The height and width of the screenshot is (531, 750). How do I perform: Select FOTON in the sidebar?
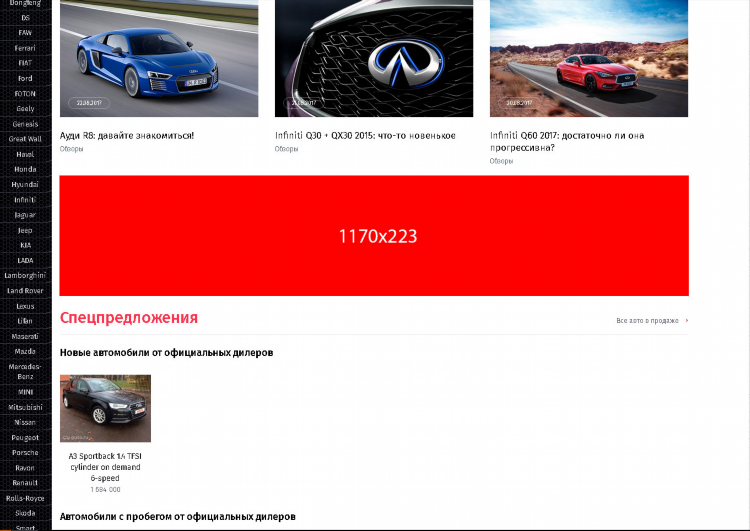tap(25, 94)
